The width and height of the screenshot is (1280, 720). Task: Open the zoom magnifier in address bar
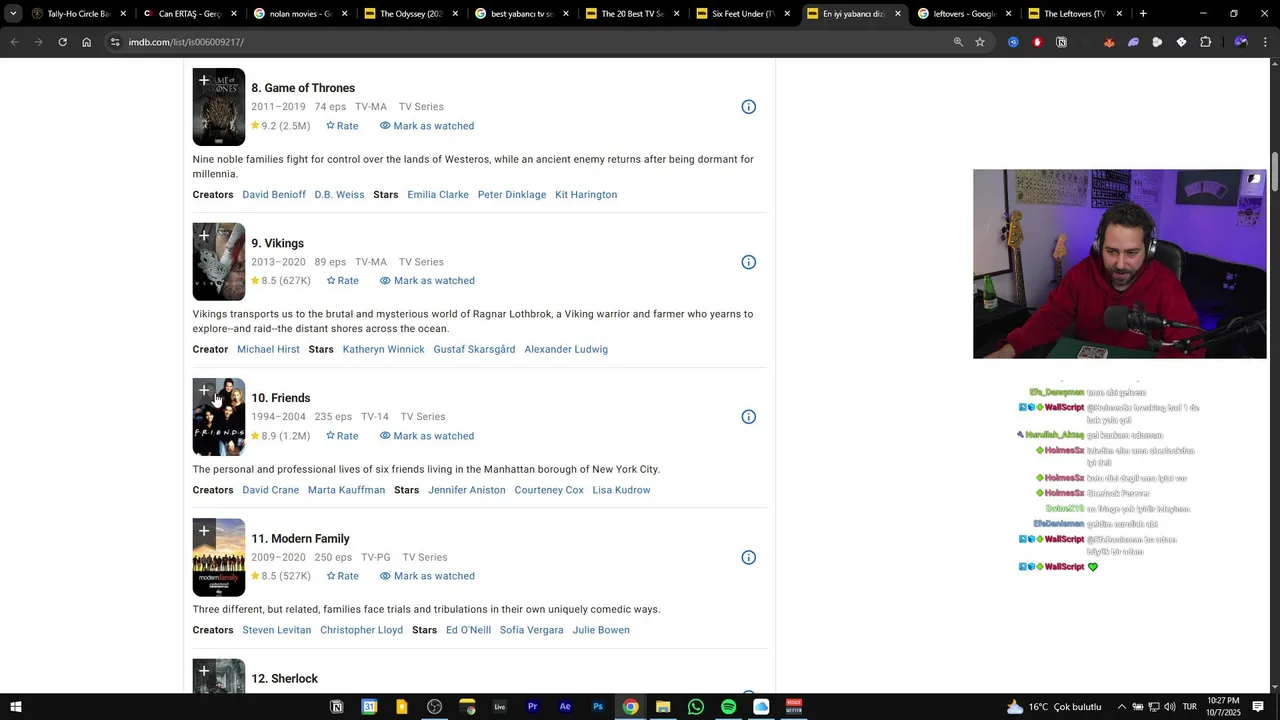[958, 42]
